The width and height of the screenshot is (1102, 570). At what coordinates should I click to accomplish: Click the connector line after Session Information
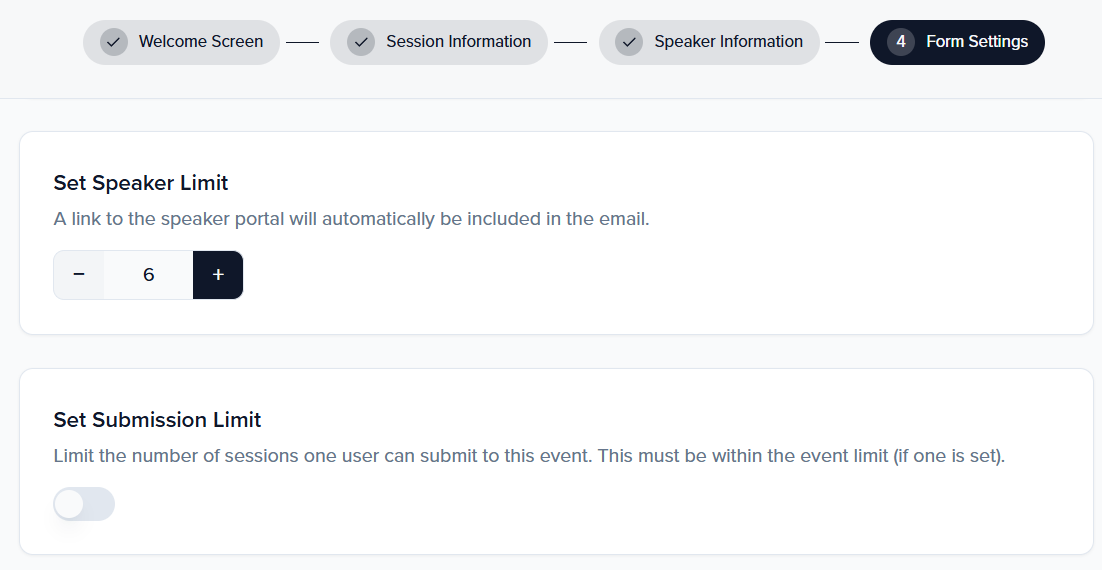[570, 43]
